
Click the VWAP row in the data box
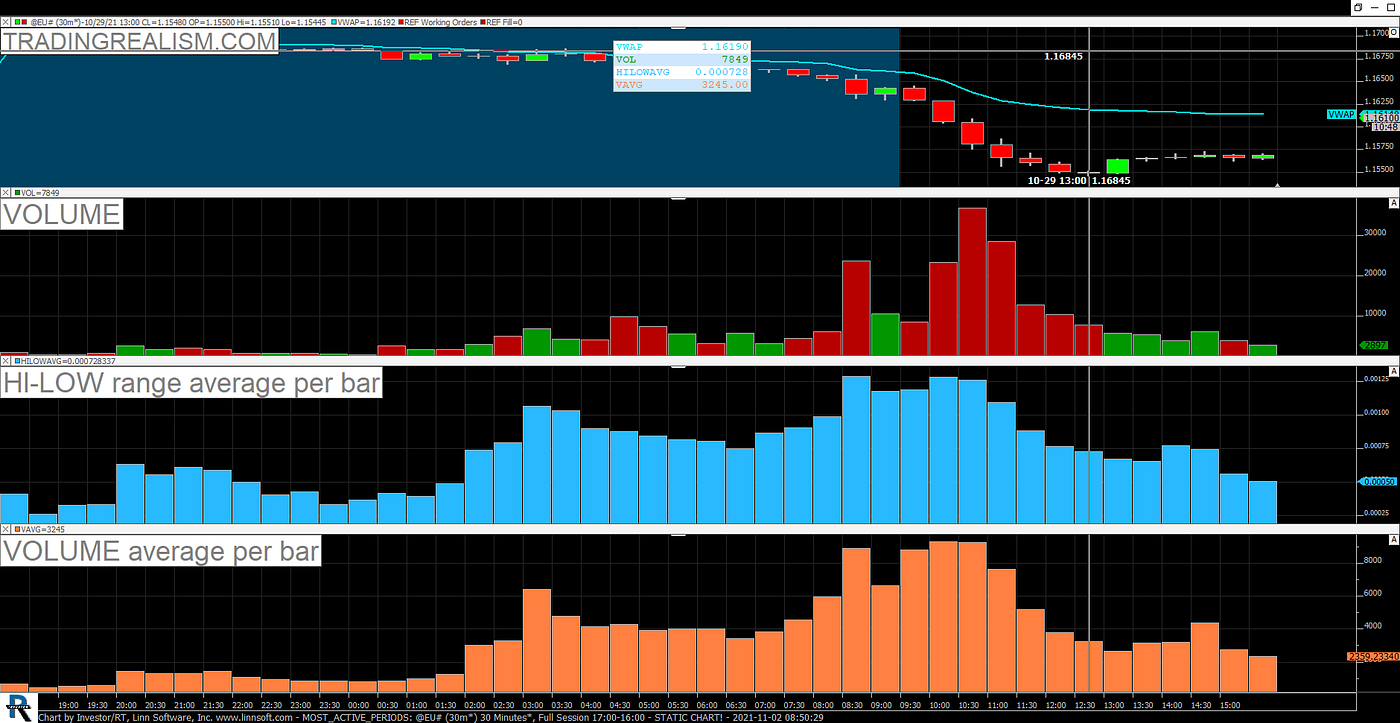click(x=682, y=47)
